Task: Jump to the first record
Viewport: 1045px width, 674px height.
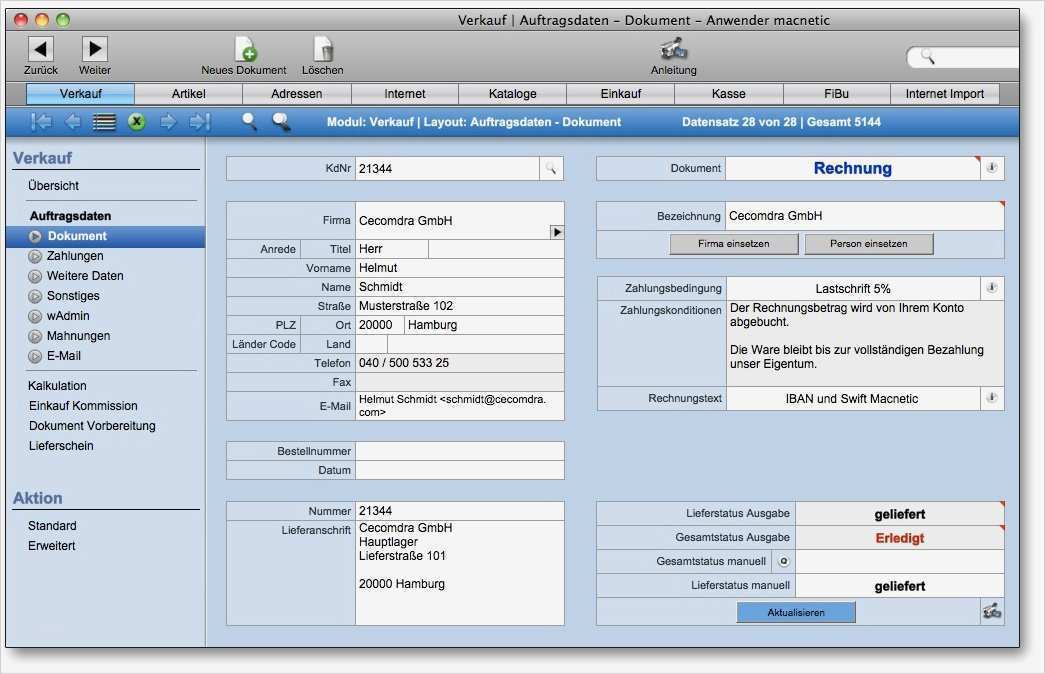Action: click(43, 122)
